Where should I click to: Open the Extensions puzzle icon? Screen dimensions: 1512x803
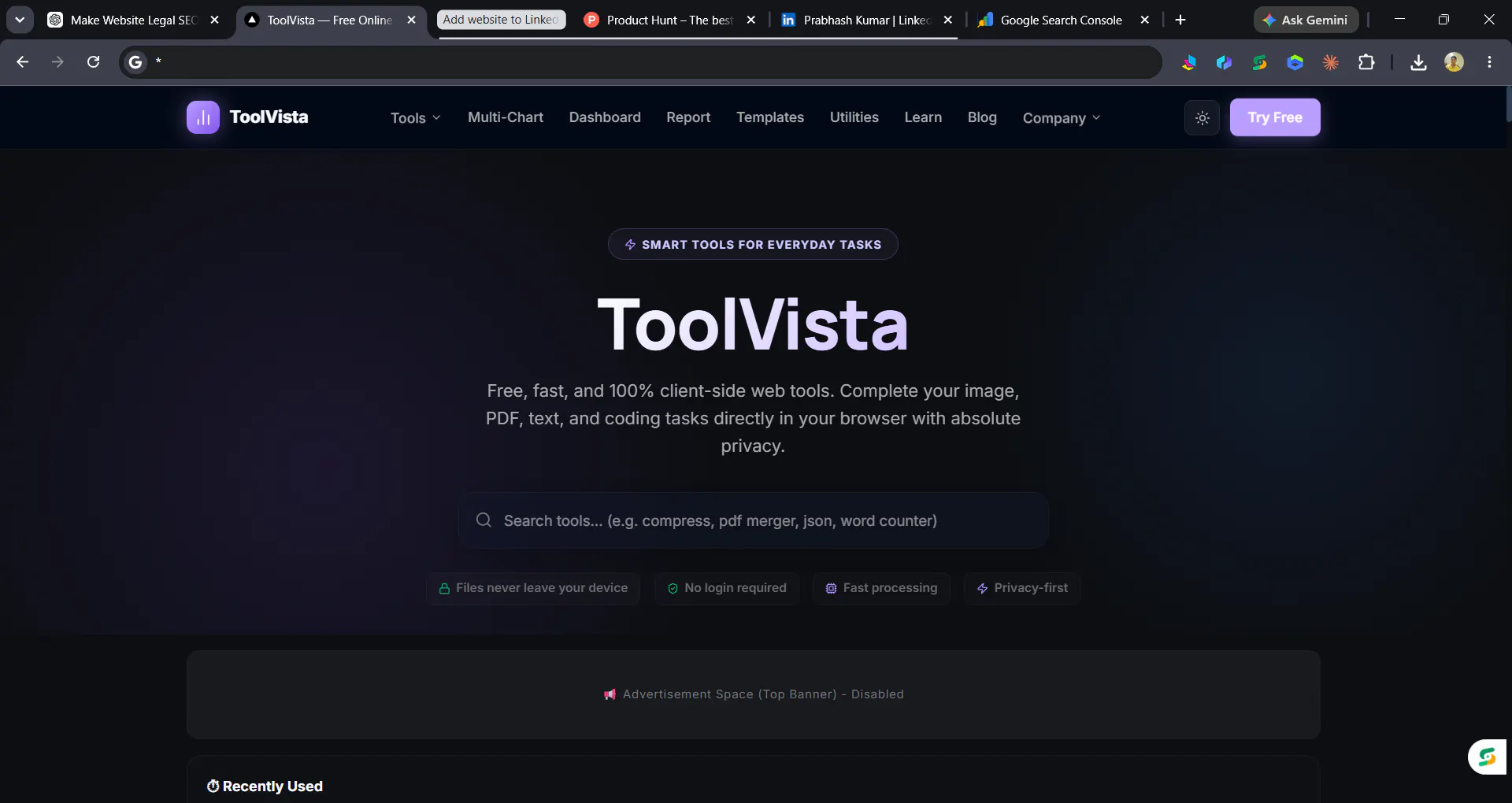pos(1366,62)
